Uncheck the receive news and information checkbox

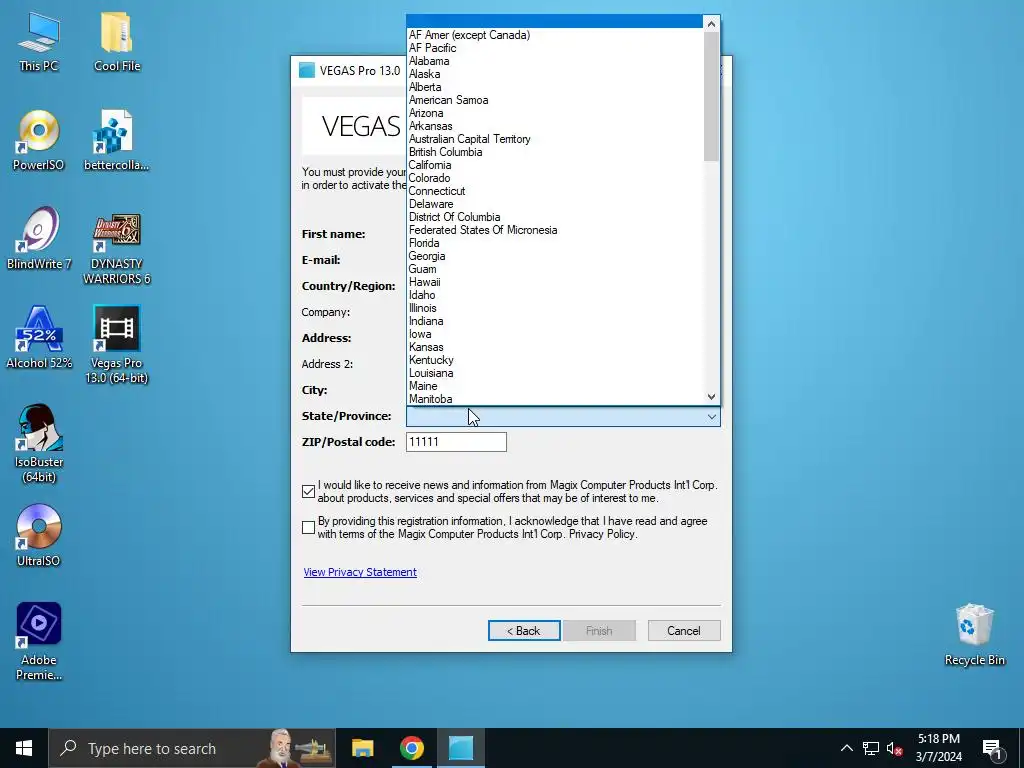coord(309,492)
